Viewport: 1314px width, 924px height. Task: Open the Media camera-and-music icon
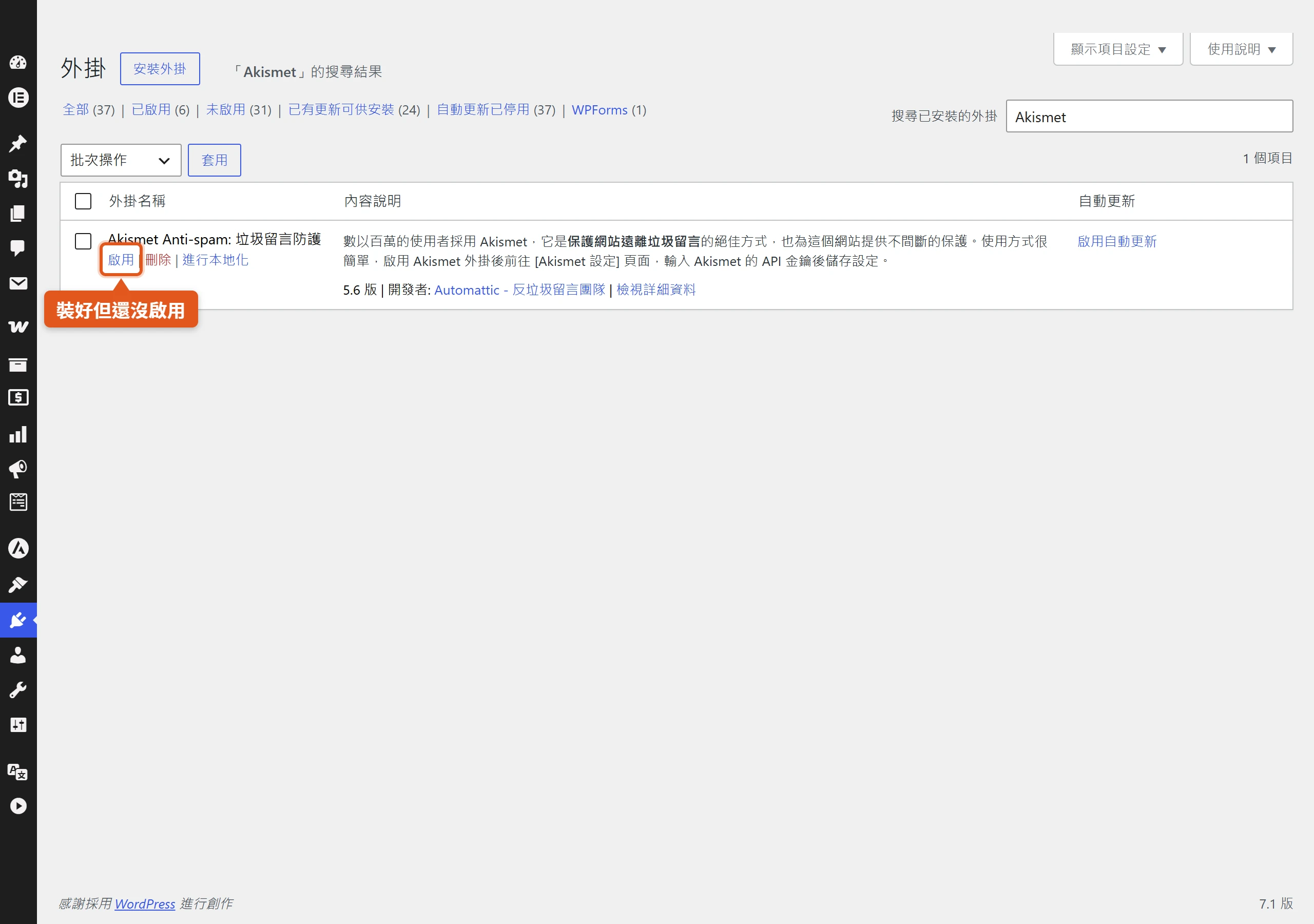coord(18,179)
